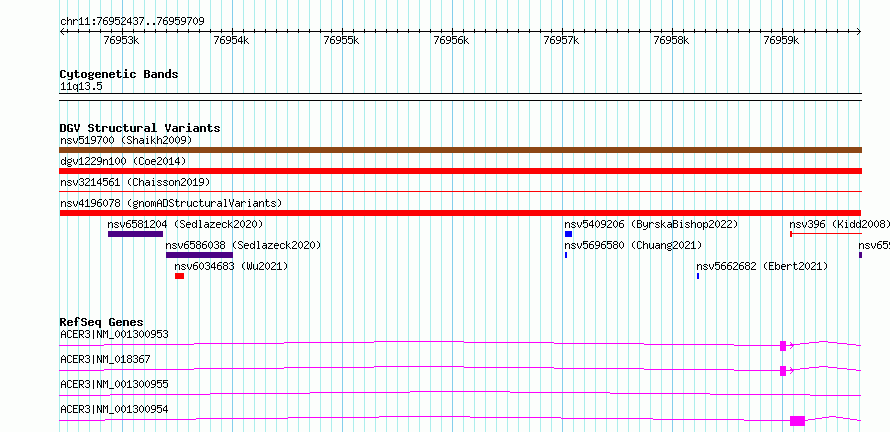Click the ACER3|NM_018367 transcript label
This screenshot has height=432, width=890.
(x=106, y=359)
